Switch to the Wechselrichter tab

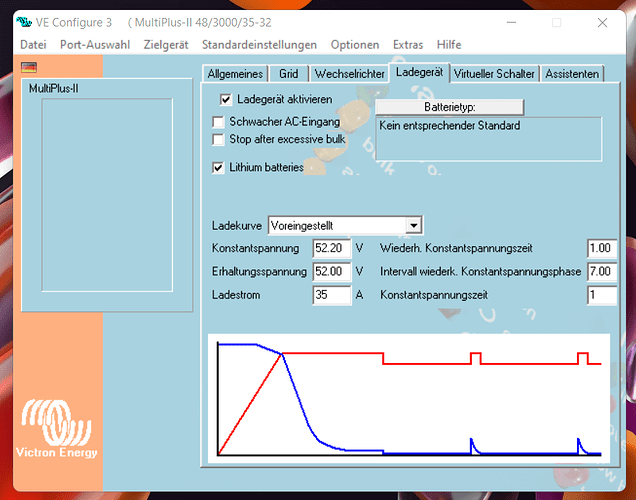[349, 74]
